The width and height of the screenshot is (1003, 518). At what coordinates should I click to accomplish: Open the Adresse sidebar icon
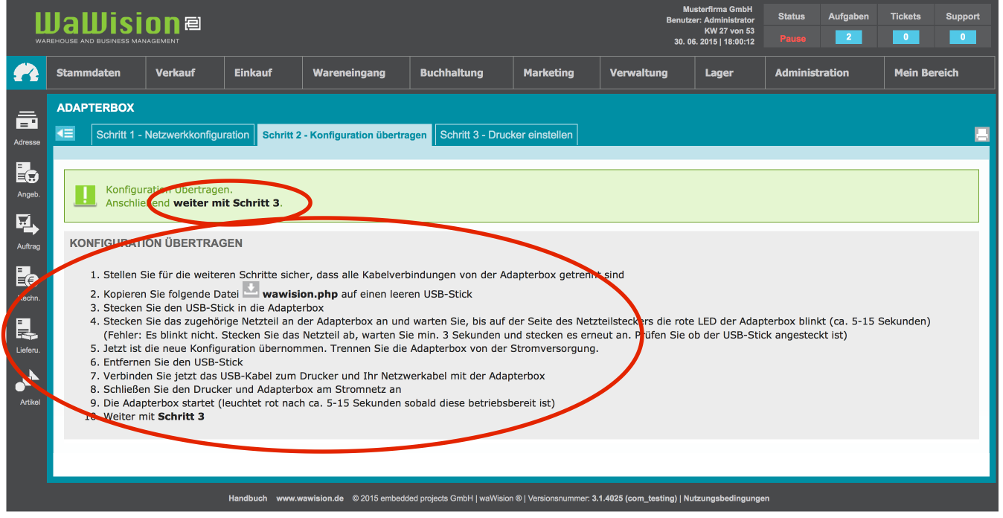(x=27, y=122)
